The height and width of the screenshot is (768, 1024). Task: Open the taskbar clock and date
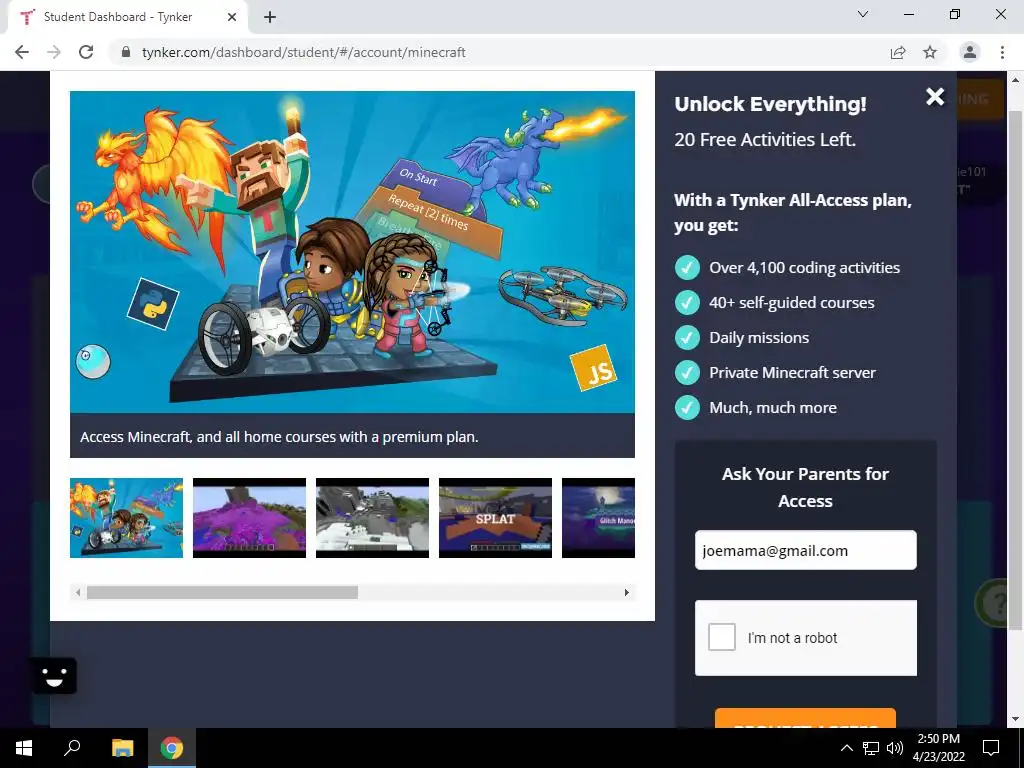tap(938, 748)
